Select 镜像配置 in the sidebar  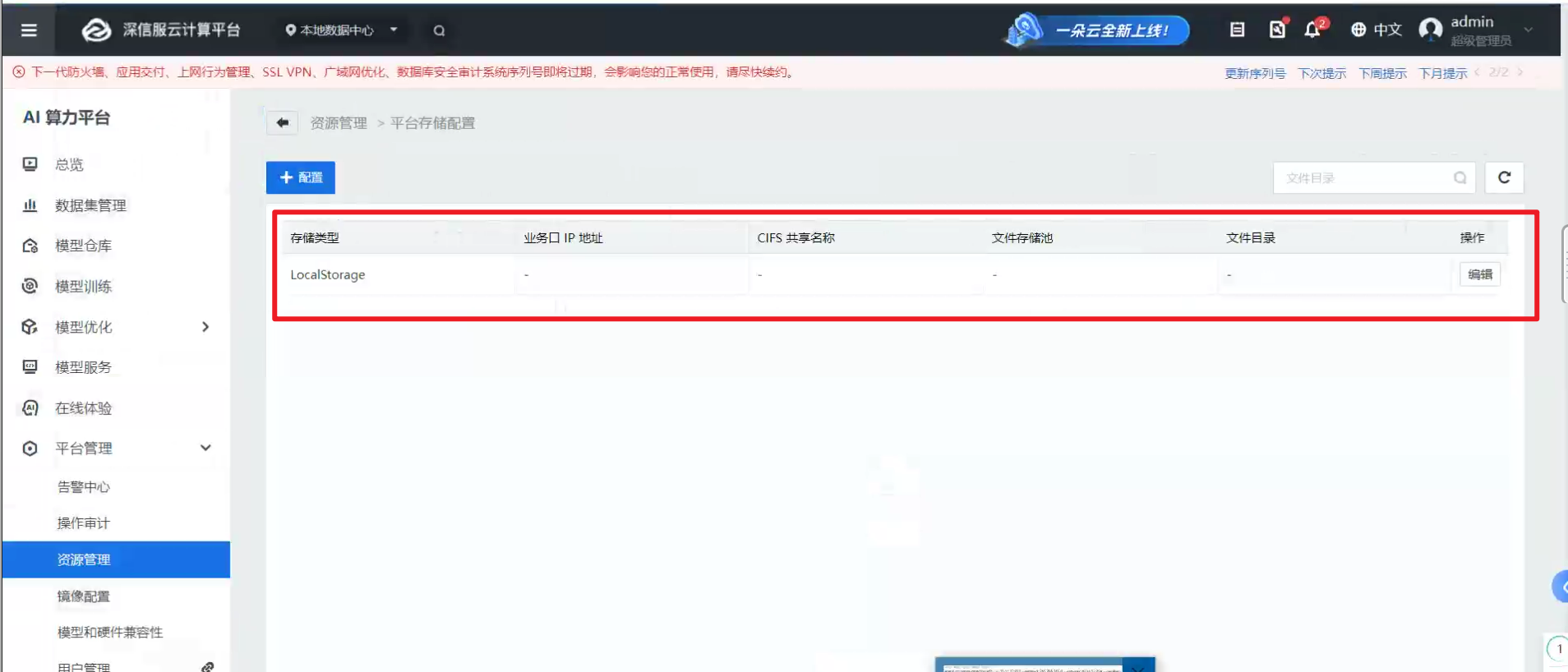(84, 596)
